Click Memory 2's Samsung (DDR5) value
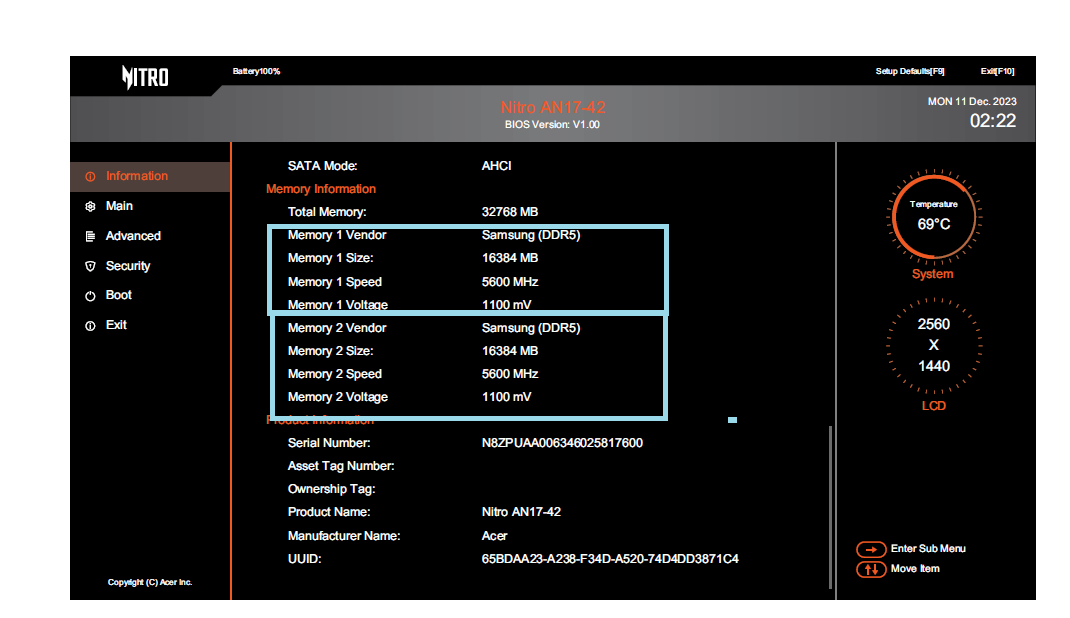The height and width of the screenshot is (618, 1070). (x=531, y=328)
